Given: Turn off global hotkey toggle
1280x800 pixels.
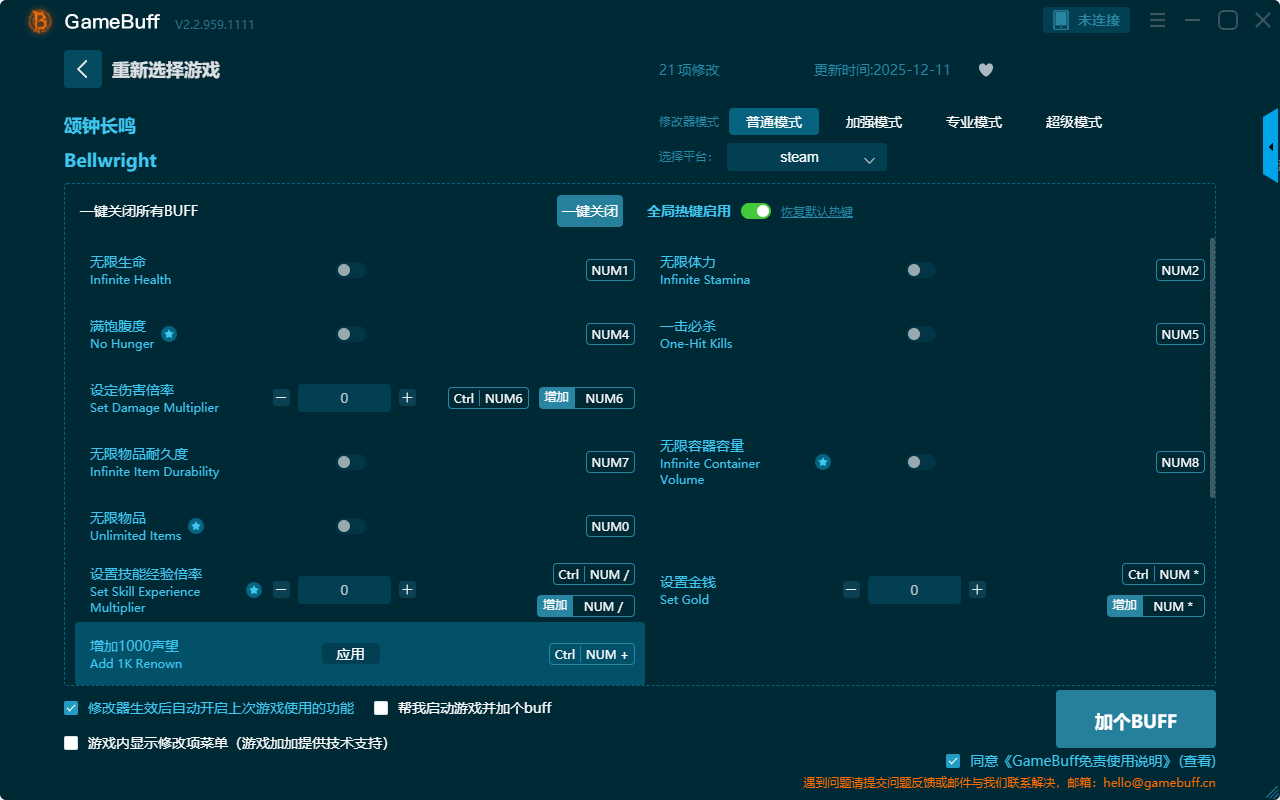Looking at the screenshot, I should [x=756, y=211].
